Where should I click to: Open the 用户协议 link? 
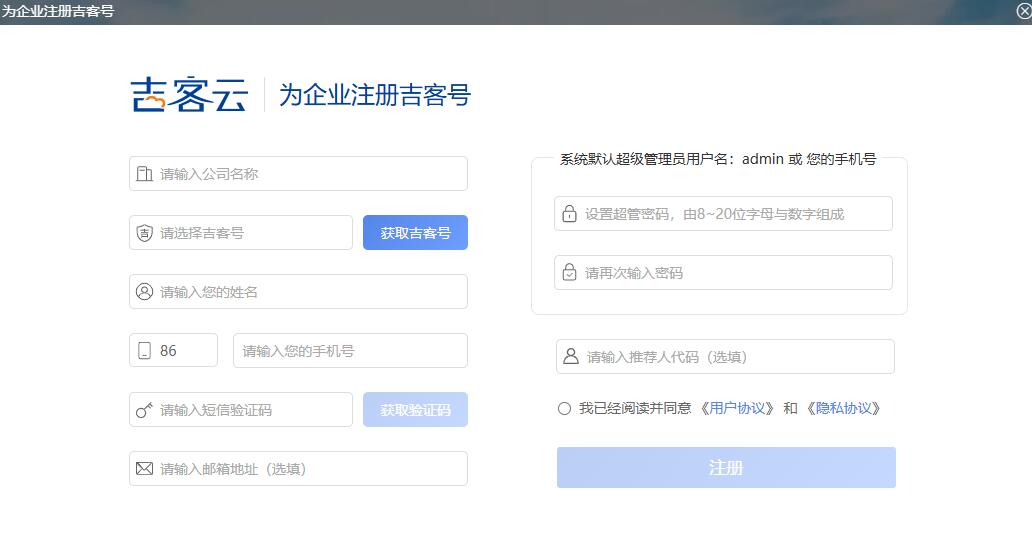(738, 408)
